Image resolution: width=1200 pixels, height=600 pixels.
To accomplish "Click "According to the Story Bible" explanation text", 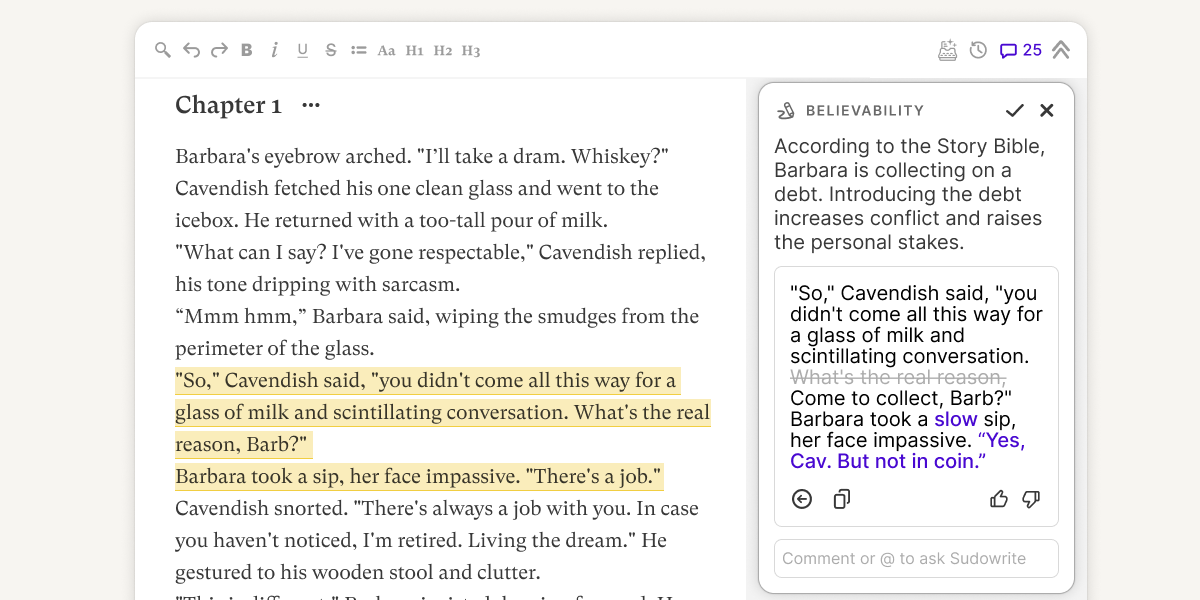I will point(910,194).
